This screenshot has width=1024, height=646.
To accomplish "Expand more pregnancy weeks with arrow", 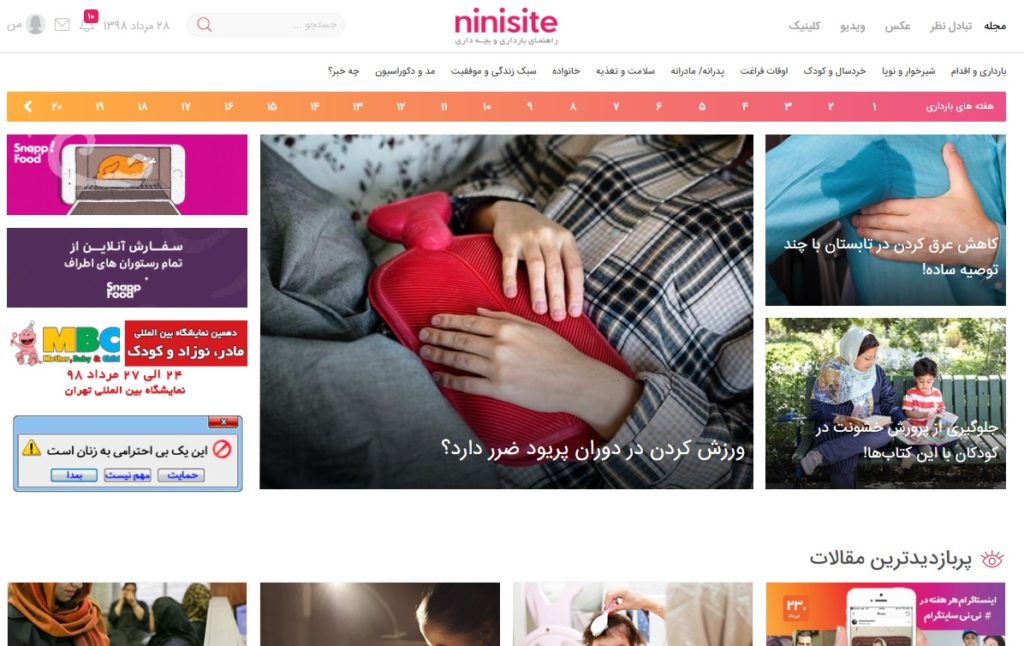I will 27,106.
